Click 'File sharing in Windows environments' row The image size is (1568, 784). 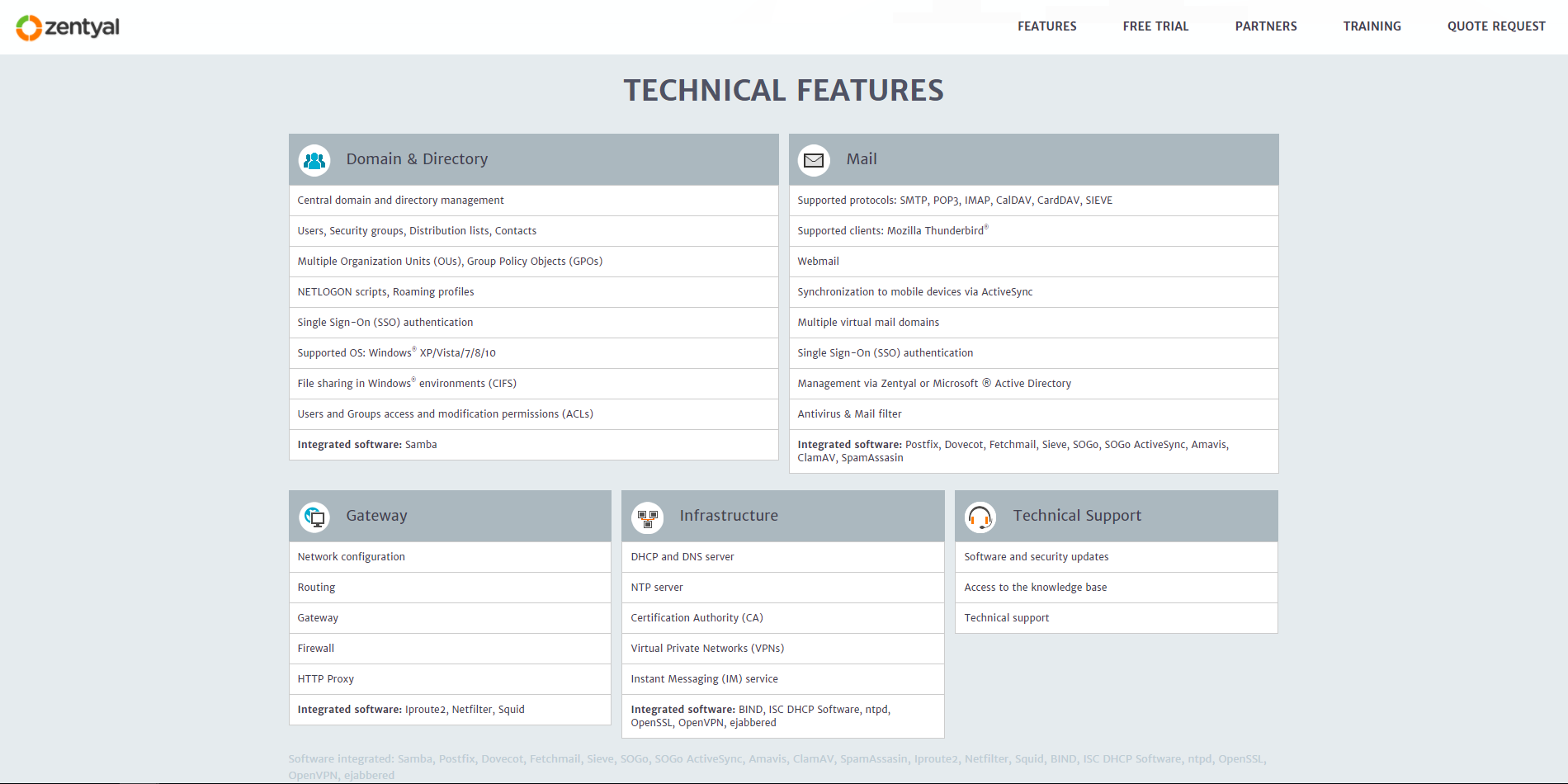click(x=534, y=384)
